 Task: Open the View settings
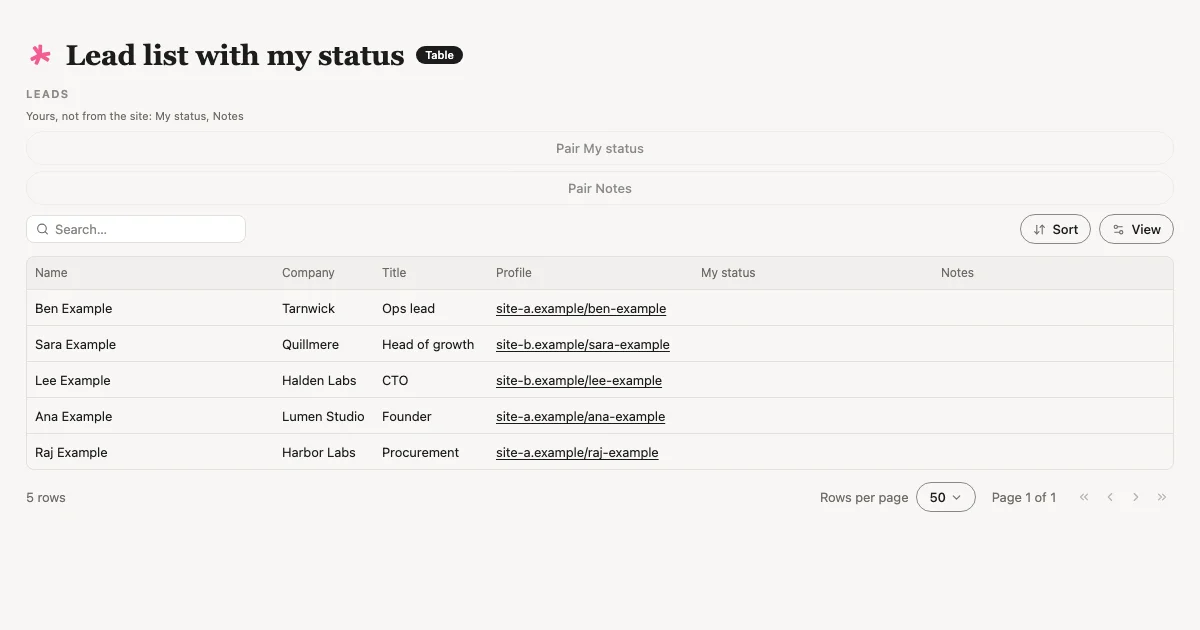point(1136,229)
